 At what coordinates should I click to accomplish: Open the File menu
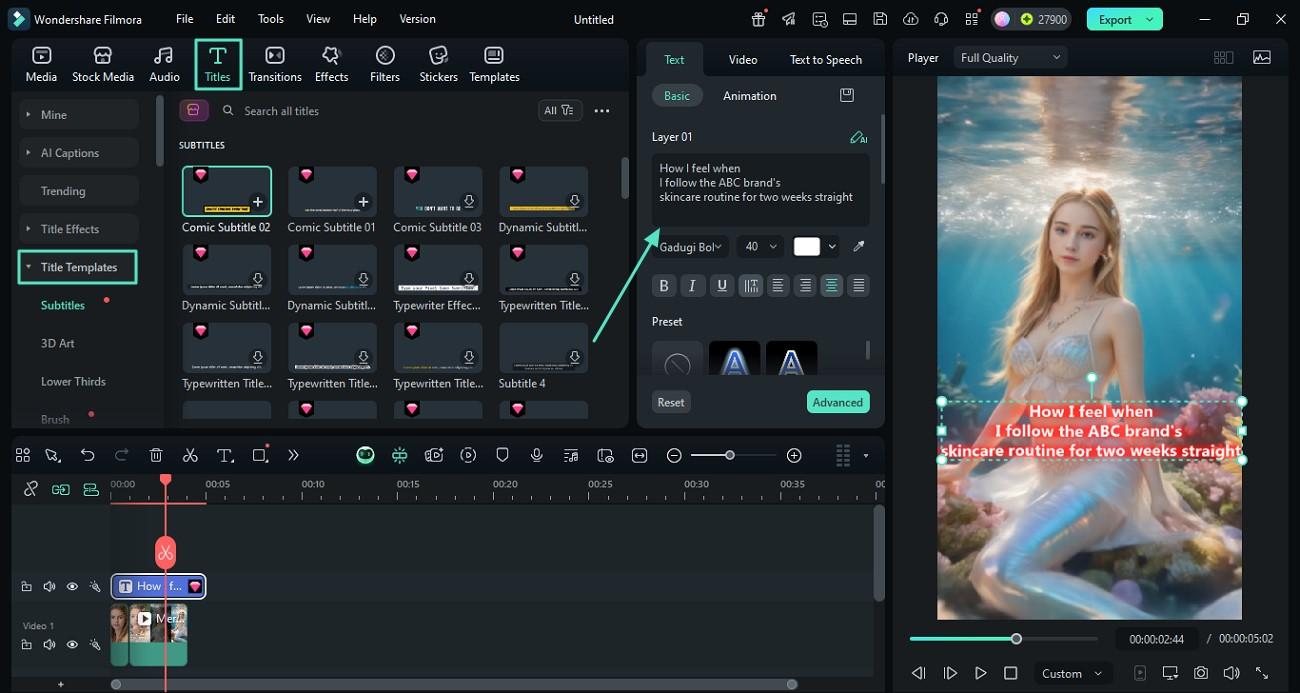pos(184,19)
